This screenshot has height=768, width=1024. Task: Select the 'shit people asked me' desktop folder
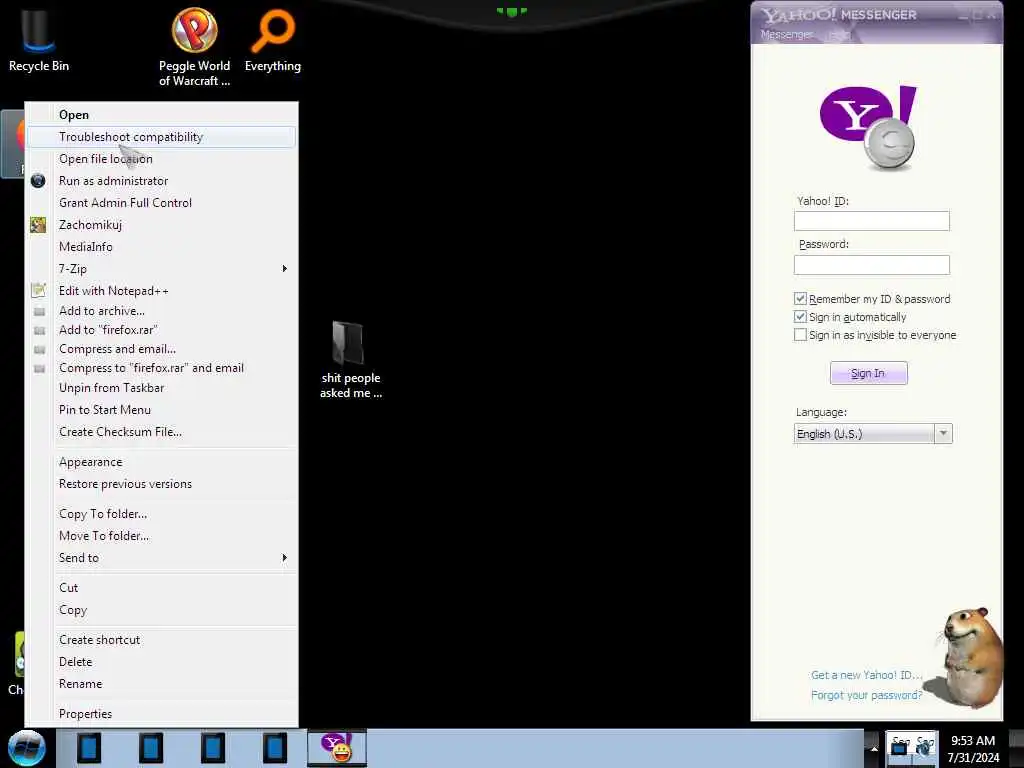(x=351, y=360)
